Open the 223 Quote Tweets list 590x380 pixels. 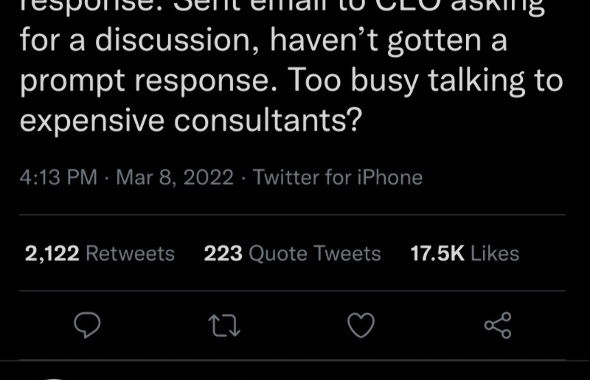coord(292,253)
